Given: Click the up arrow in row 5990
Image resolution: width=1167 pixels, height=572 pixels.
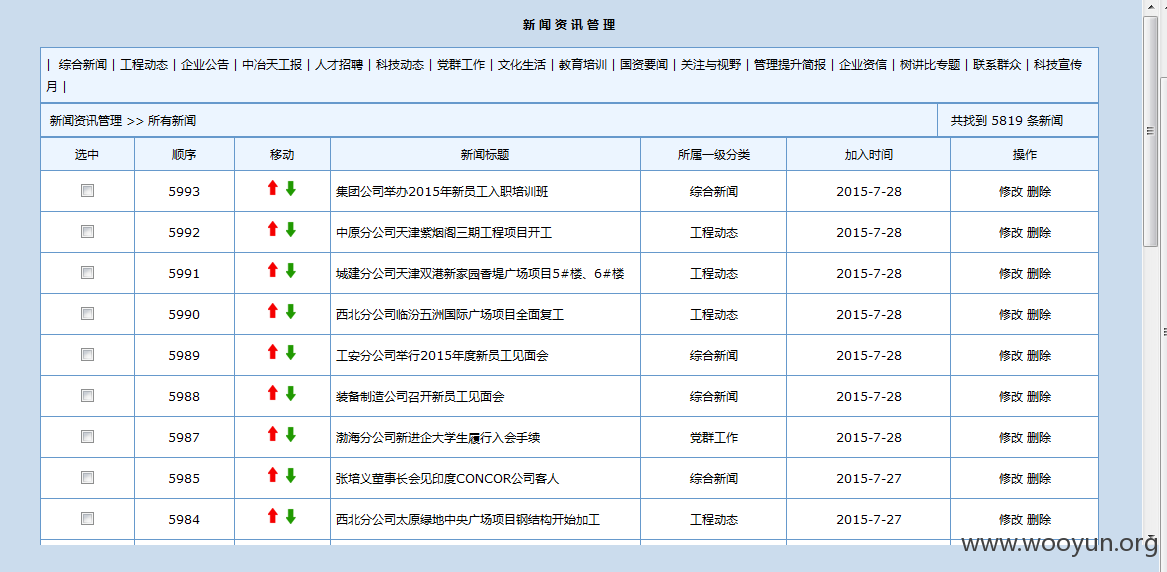Looking at the screenshot, I should [x=272, y=312].
